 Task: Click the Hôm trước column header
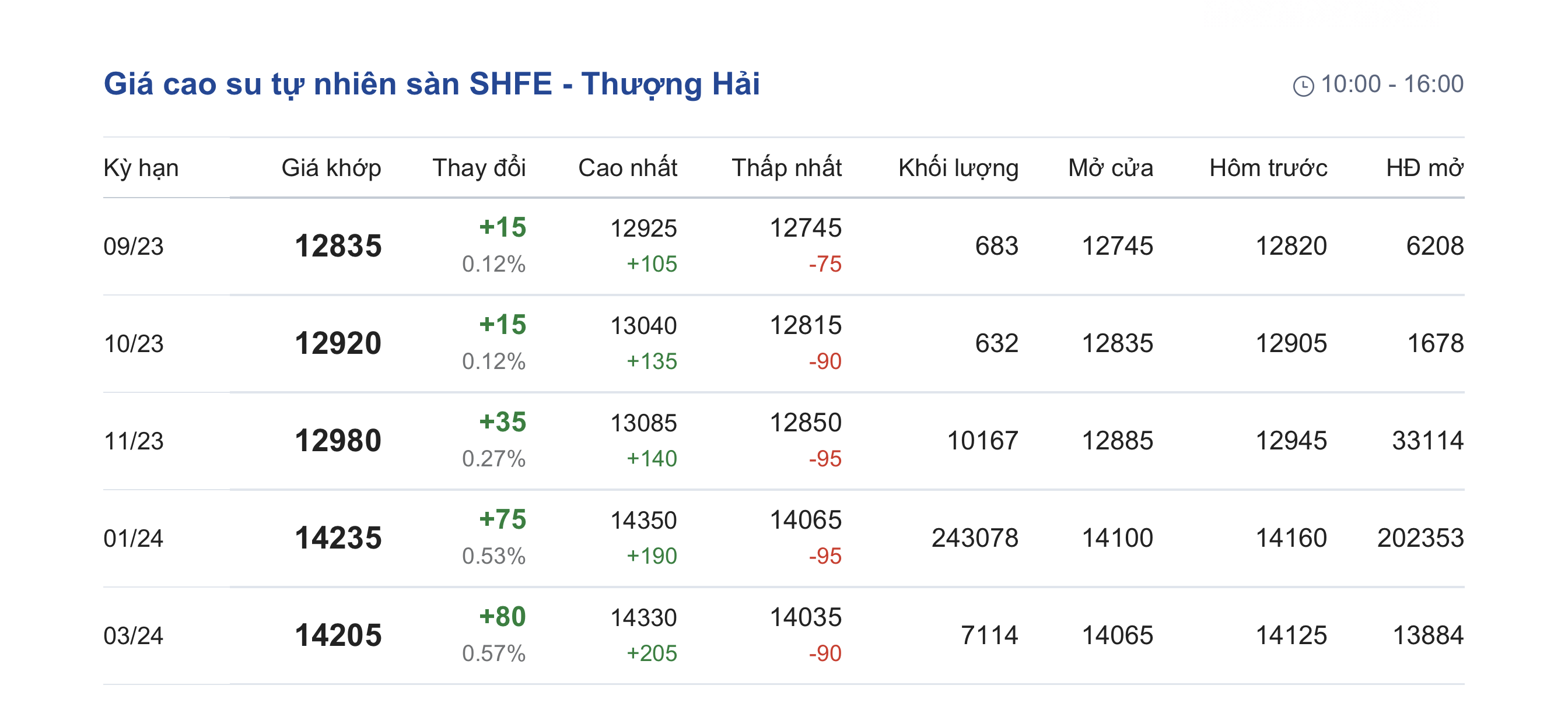pyautogui.click(x=1268, y=168)
